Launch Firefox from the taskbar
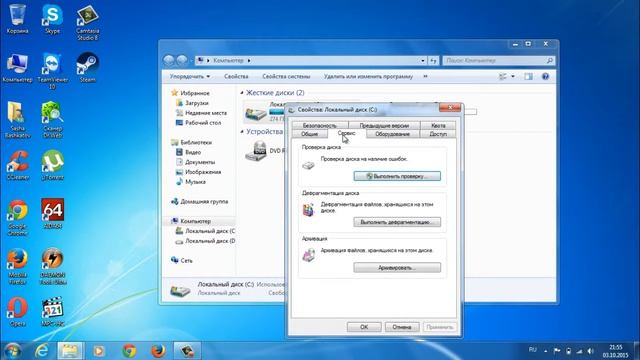640x360 pixels. click(158, 351)
